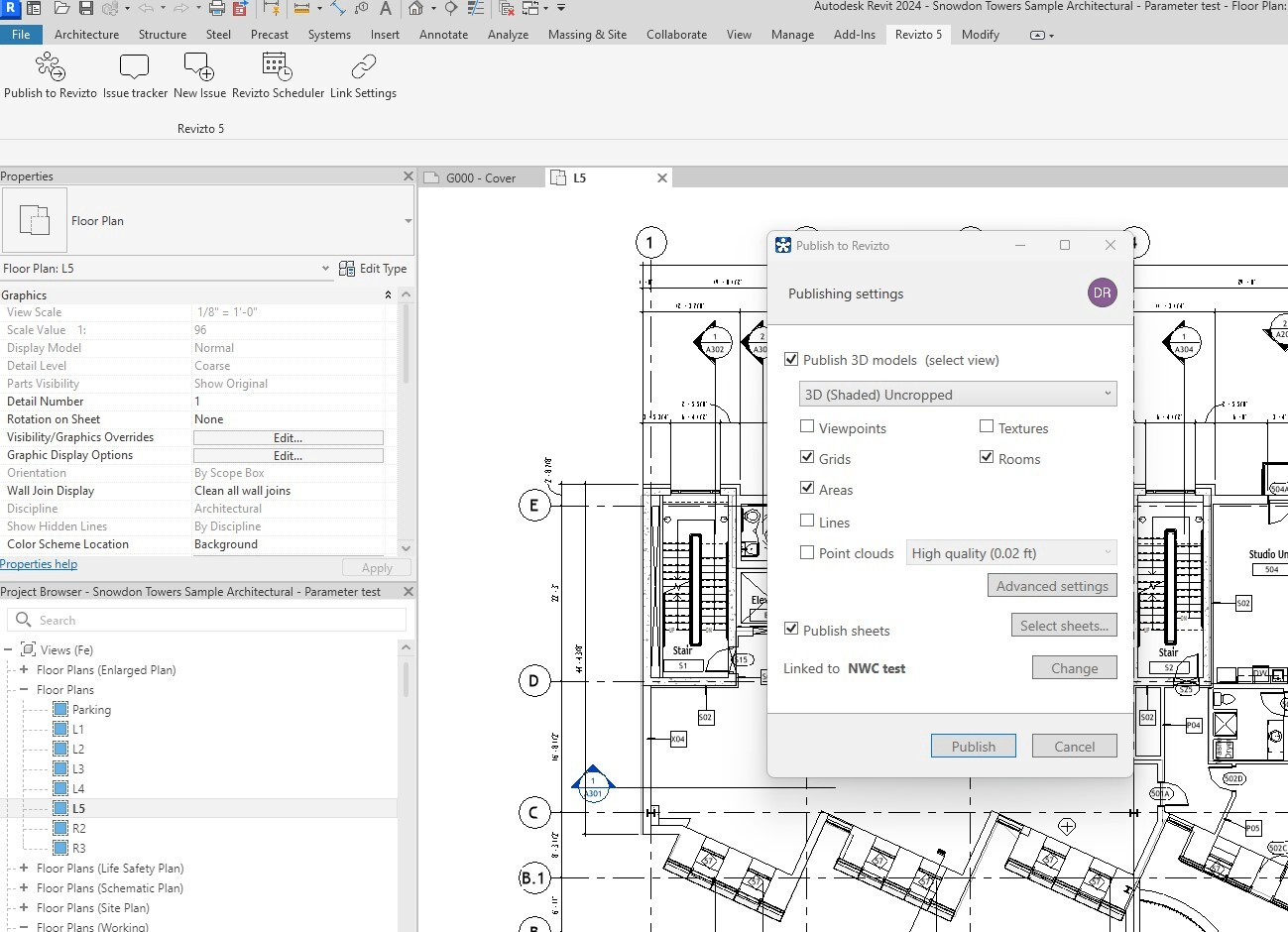Click the Publish button

[974, 747]
